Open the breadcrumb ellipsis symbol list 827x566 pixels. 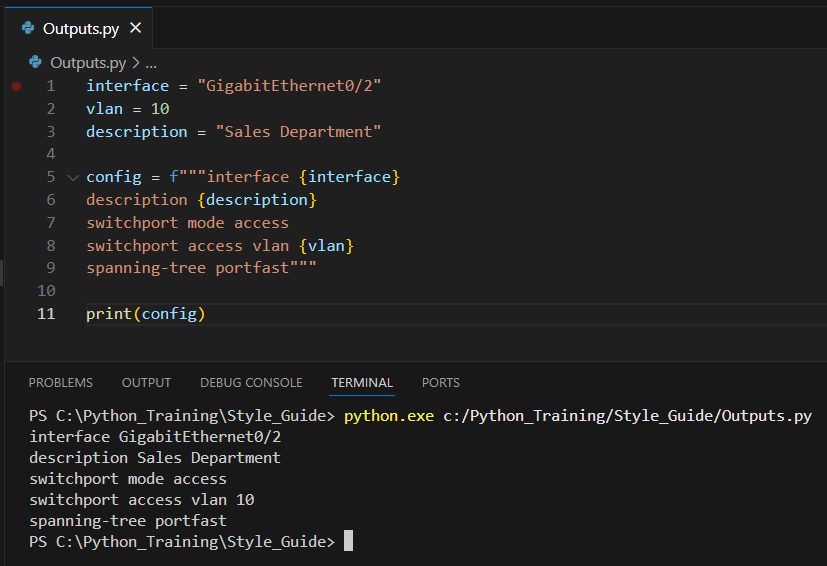[x=151, y=64]
